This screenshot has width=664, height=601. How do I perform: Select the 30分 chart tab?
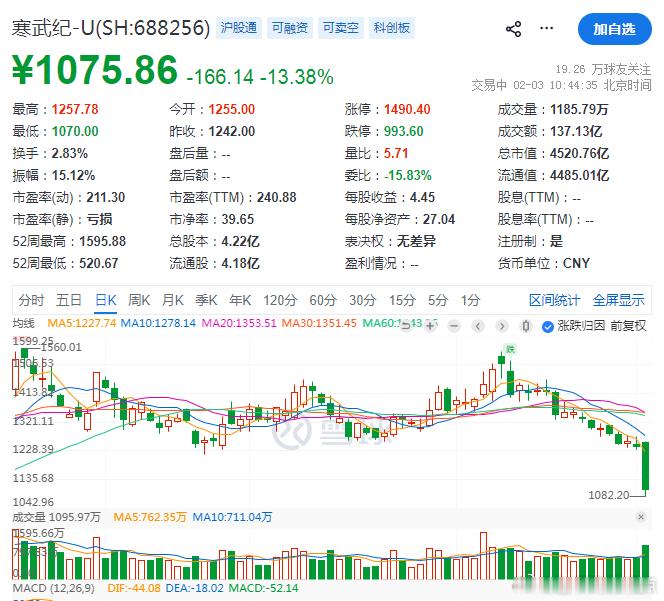point(362,300)
